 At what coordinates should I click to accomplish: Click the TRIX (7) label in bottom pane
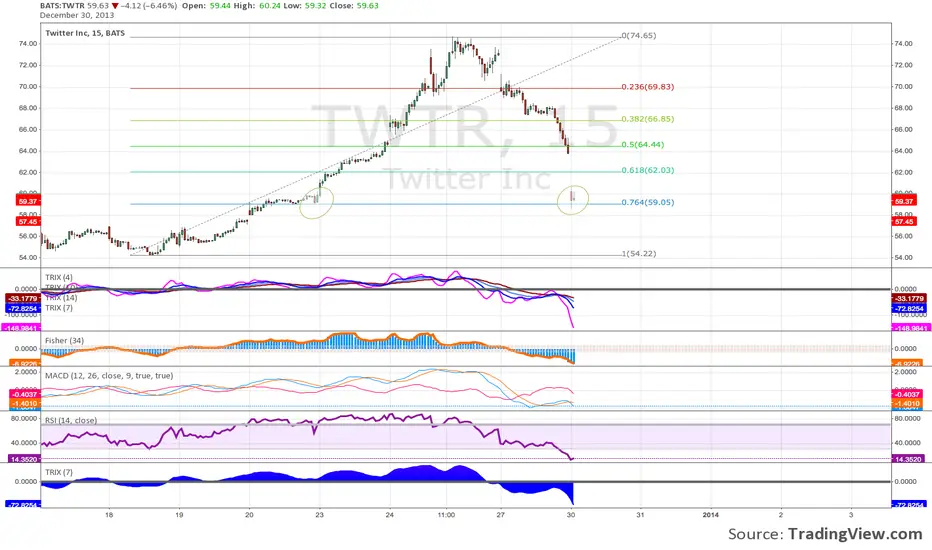click(59, 472)
